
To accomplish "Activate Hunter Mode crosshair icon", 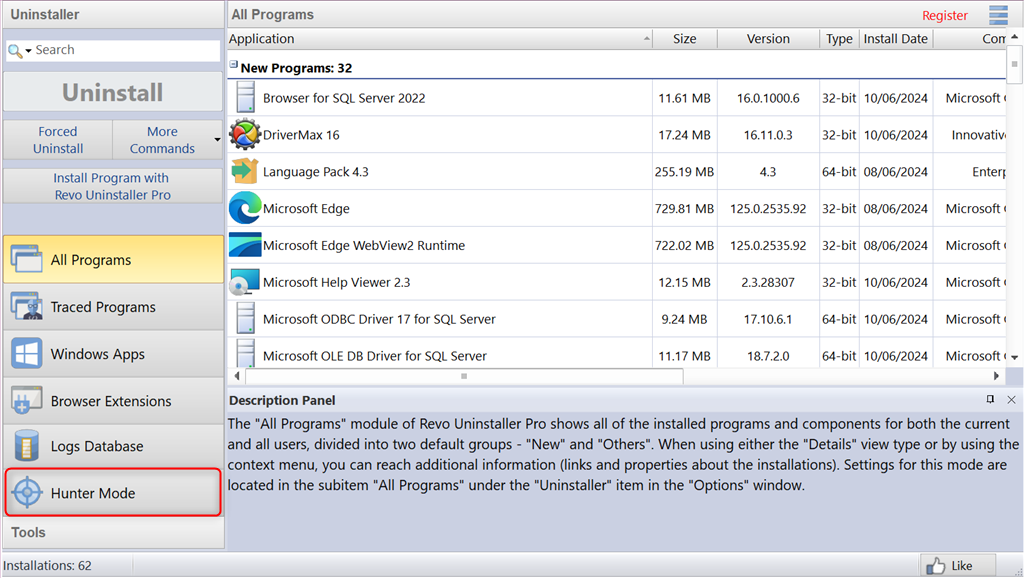I will (x=27, y=493).
